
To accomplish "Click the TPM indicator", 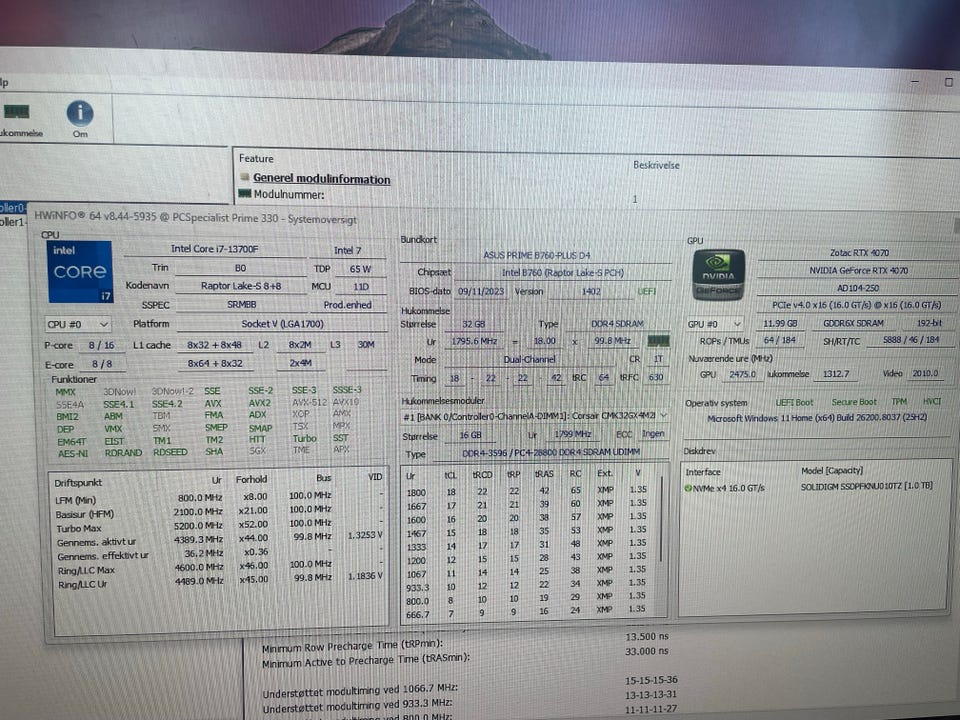I will click(x=899, y=402).
